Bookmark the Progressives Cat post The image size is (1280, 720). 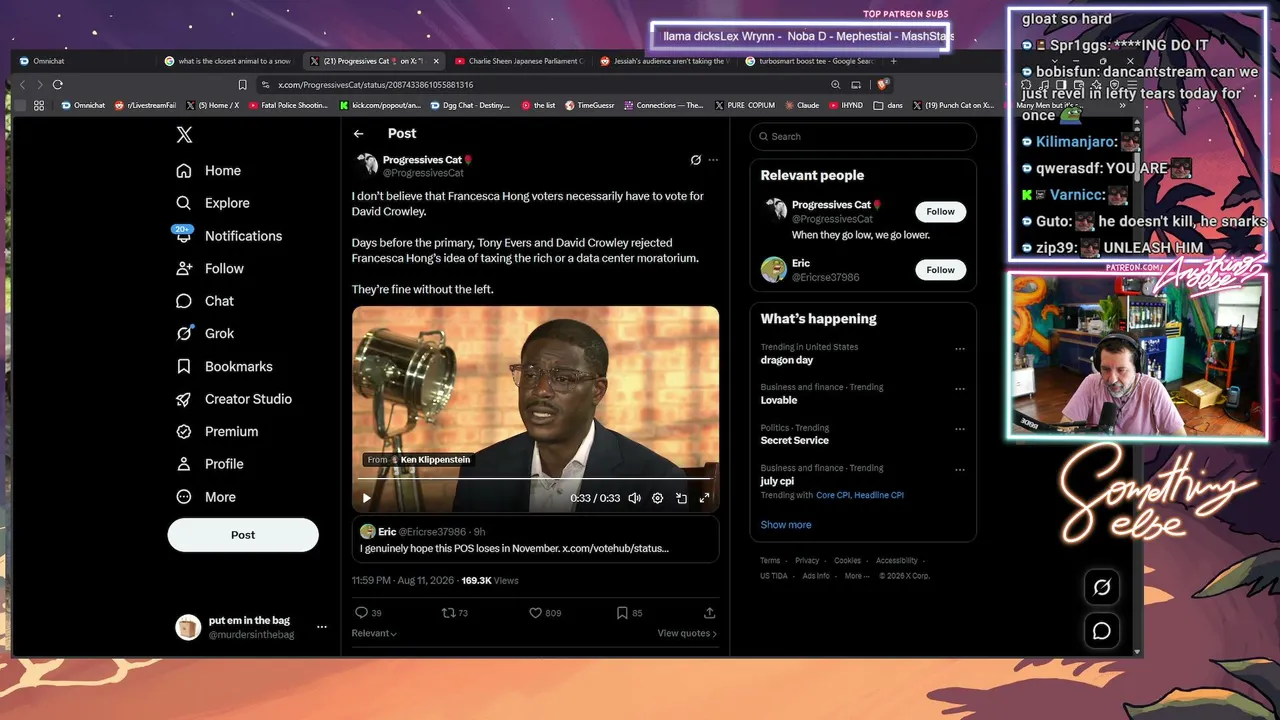coord(630,613)
